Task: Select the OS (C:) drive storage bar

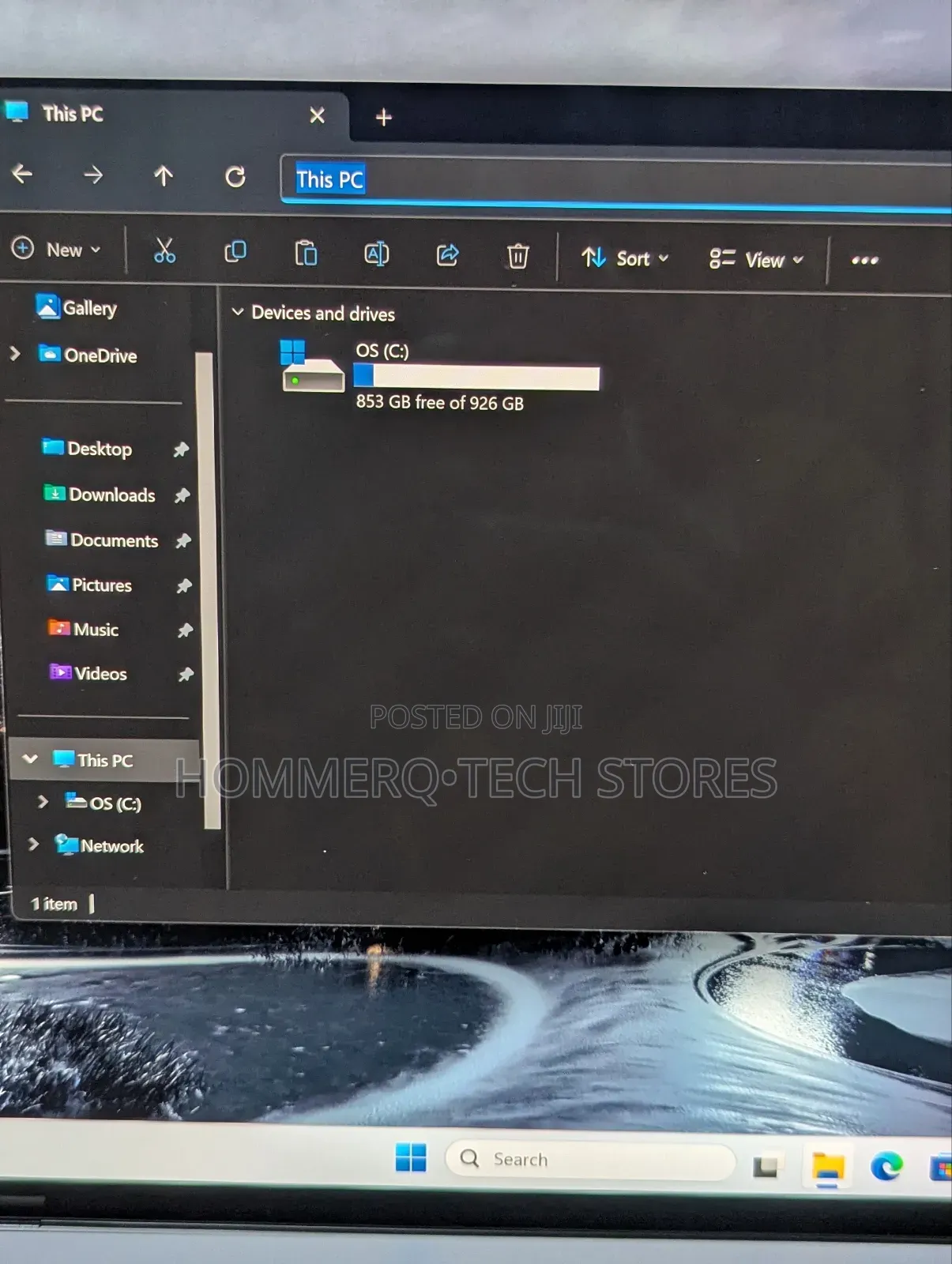Action: click(x=476, y=378)
